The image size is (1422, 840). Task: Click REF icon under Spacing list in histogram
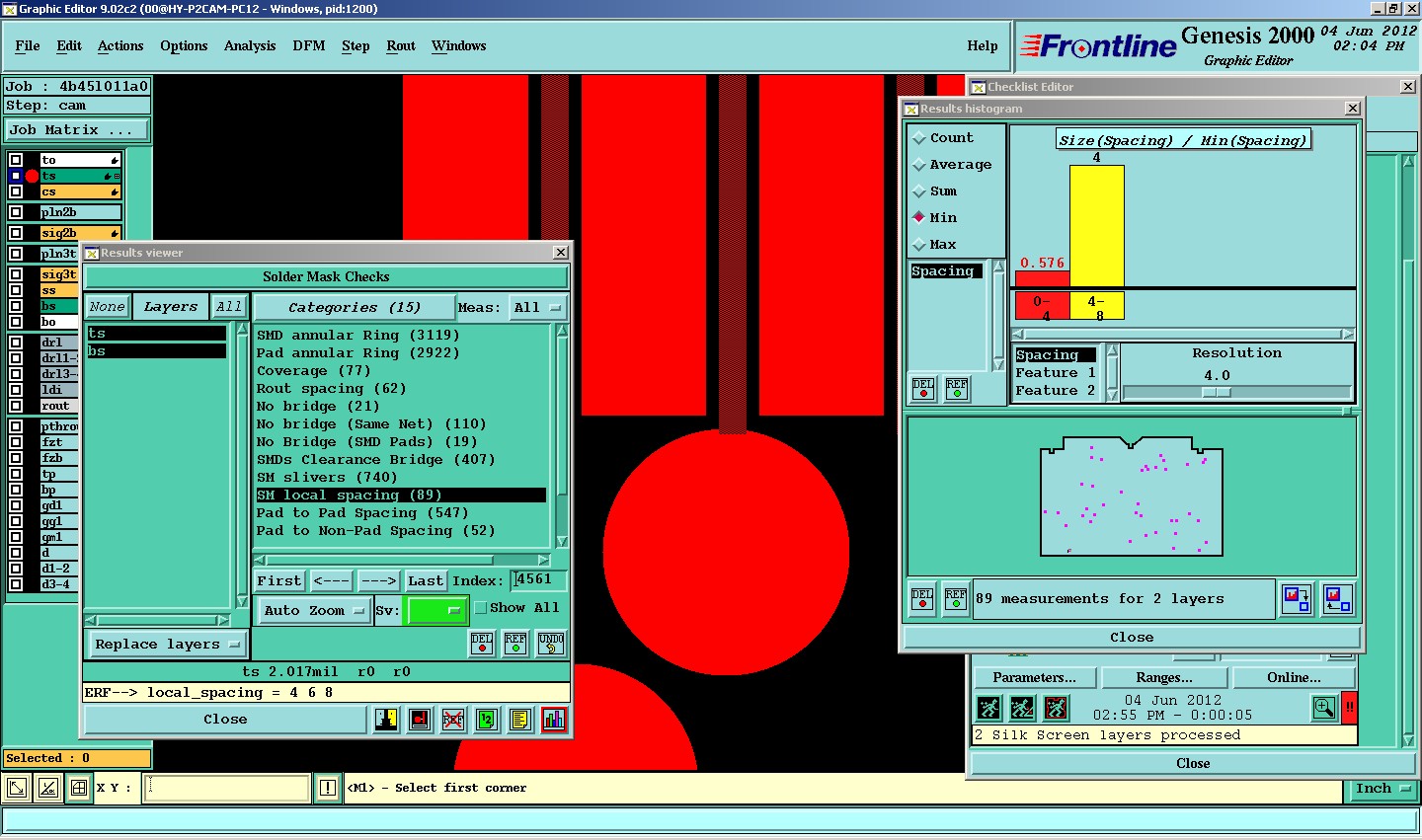click(957, 389)
